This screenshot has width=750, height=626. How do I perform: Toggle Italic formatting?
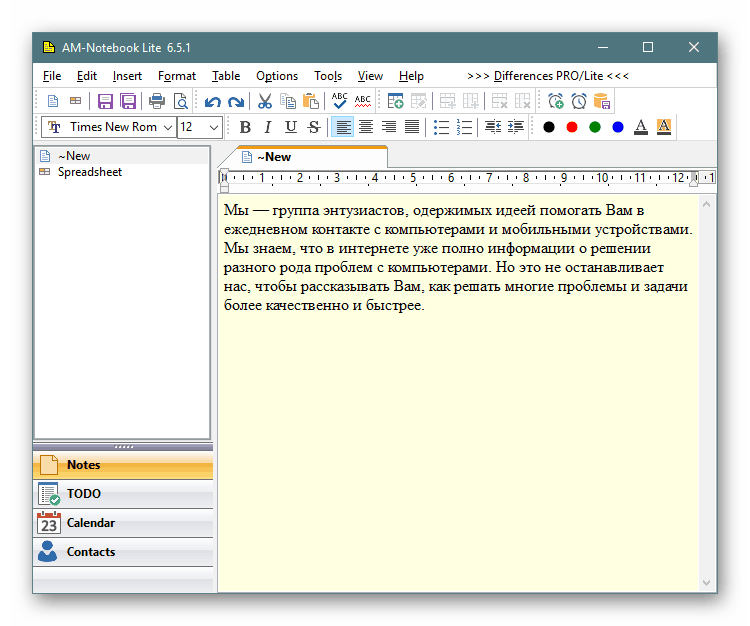(x=267, y=127)
